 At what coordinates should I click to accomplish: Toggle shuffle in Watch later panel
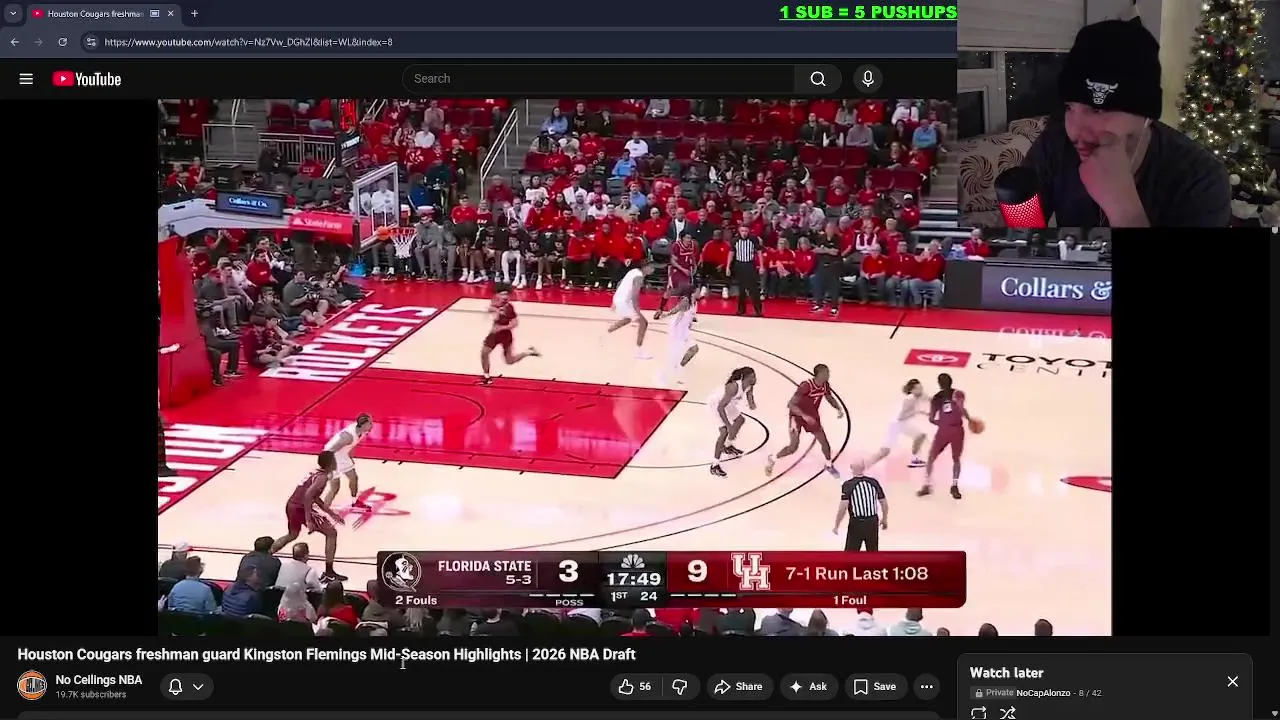tap(1008, 713)
